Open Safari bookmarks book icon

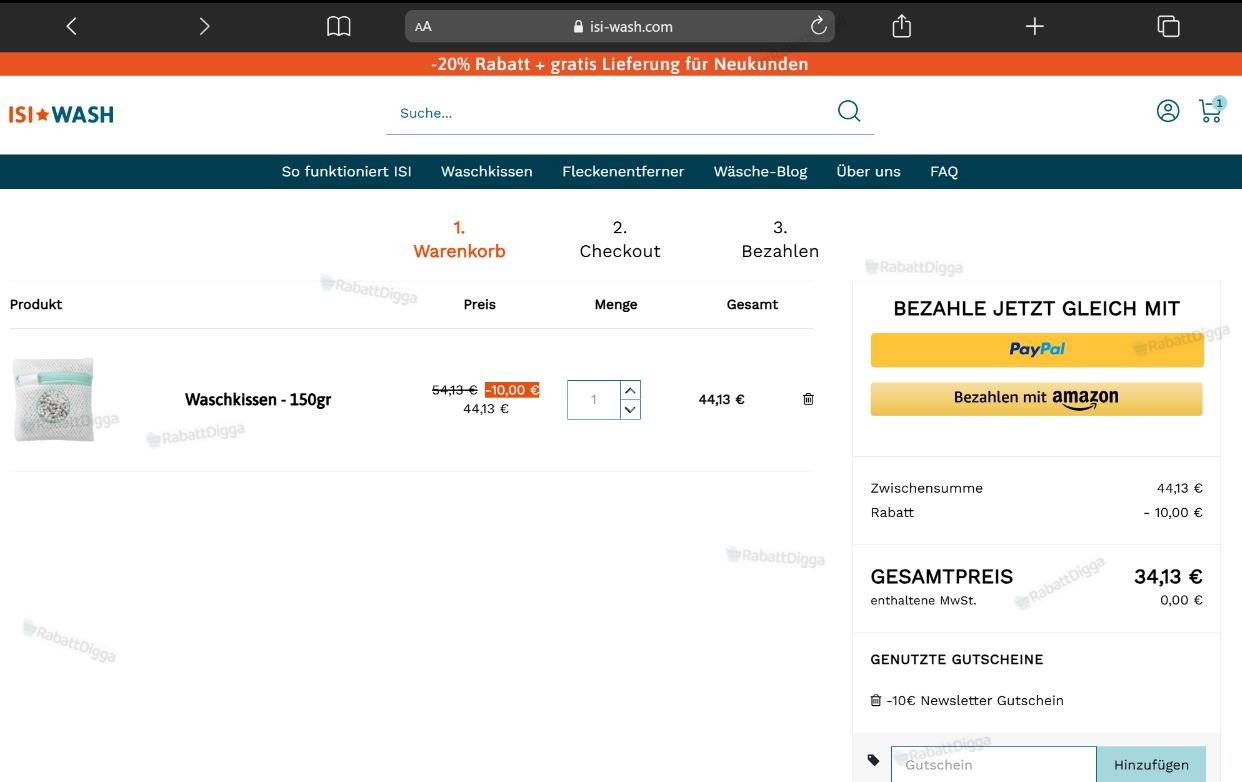tap(339, 27)
